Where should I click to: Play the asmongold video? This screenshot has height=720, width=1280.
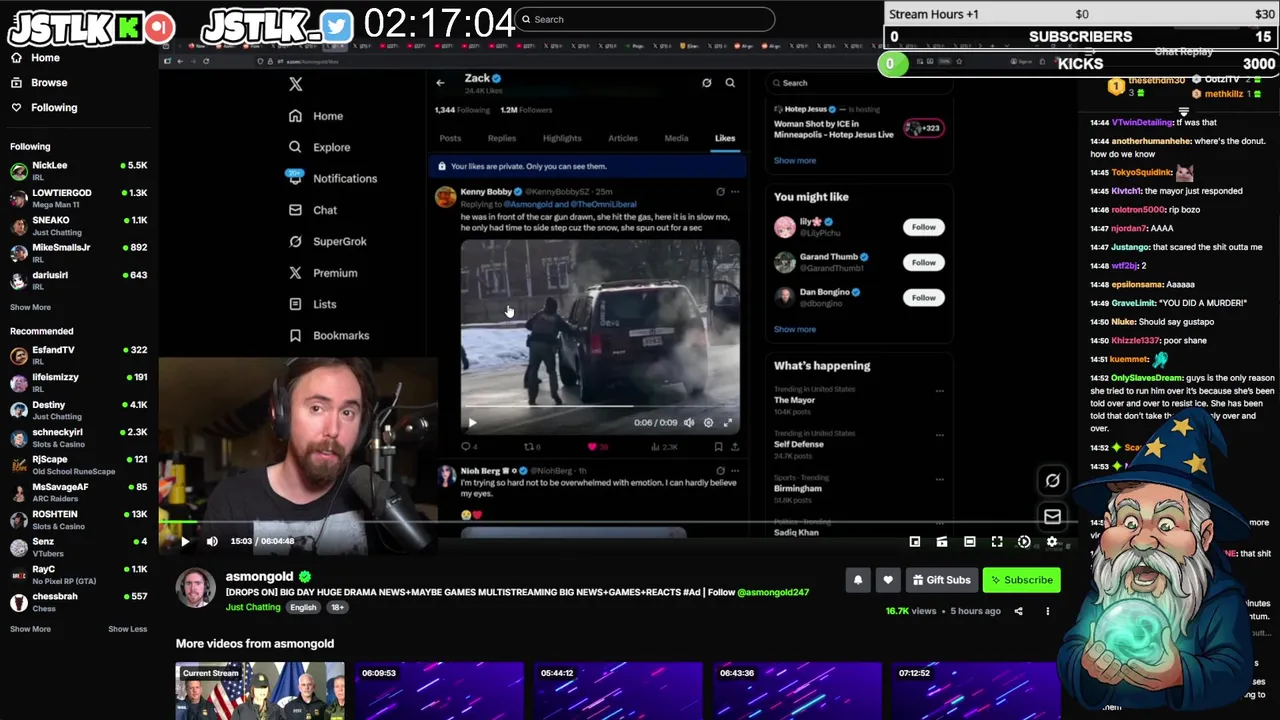[x=185, y=541]
